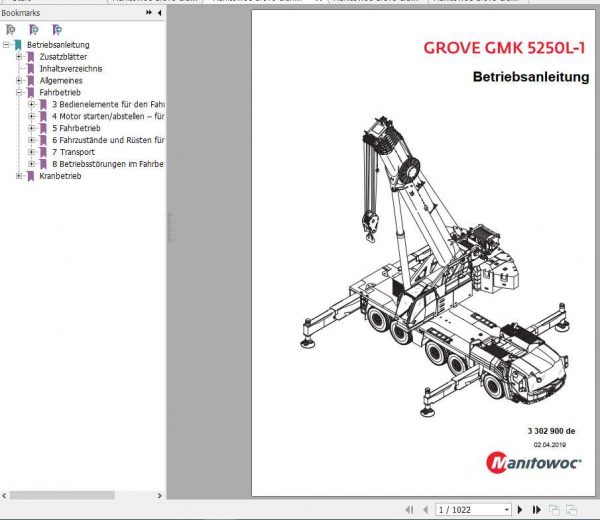
Task: Go to the previous page
Action: (426, 509)
